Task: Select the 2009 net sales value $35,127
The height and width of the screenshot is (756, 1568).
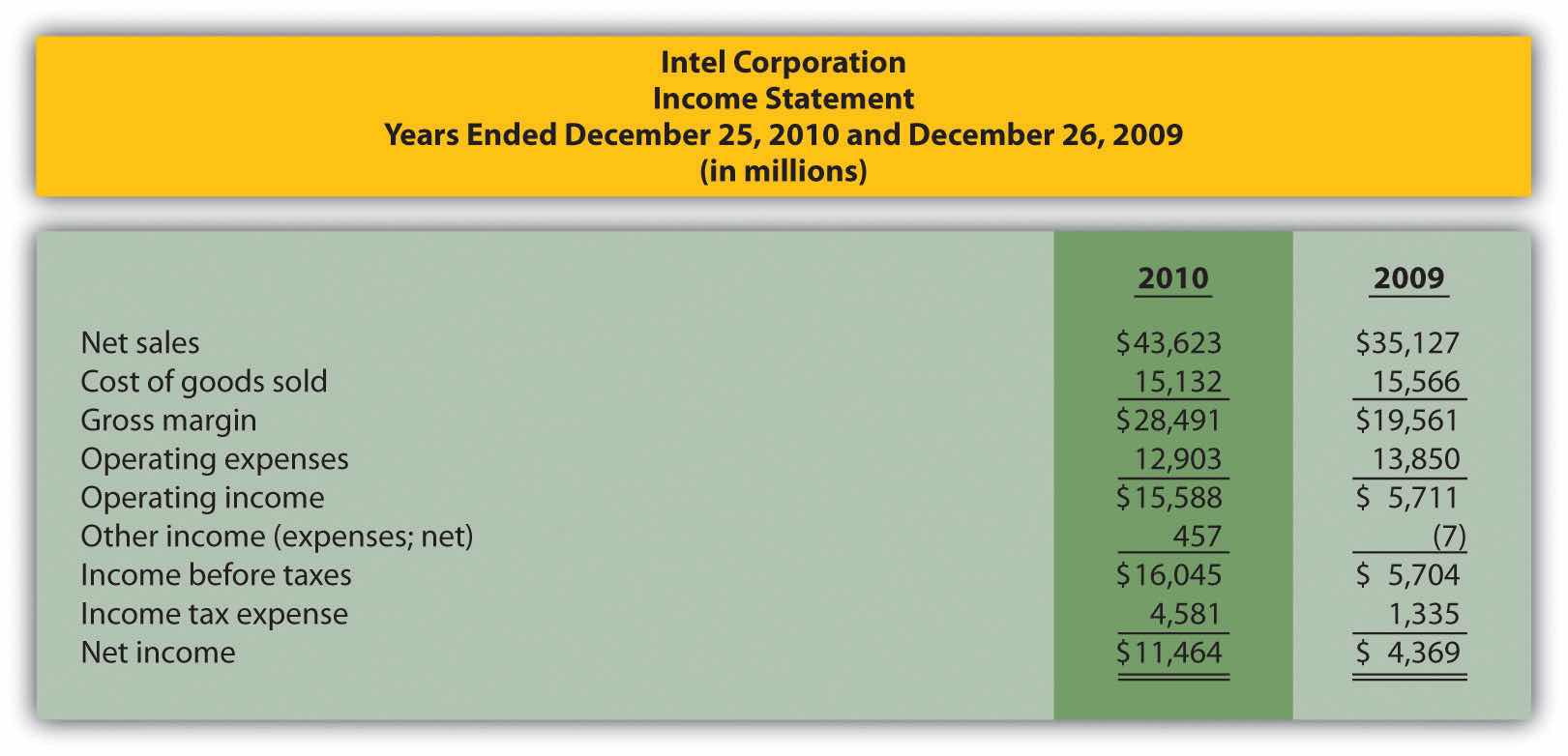Action: click(x=1407, y=343)
